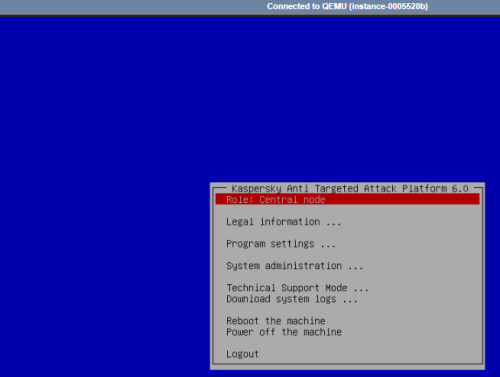Click the Kaspersky Anti Targeted Attack Platform title
The height and width of the screenshot is (377, 500).
click(x=350, y=188)
